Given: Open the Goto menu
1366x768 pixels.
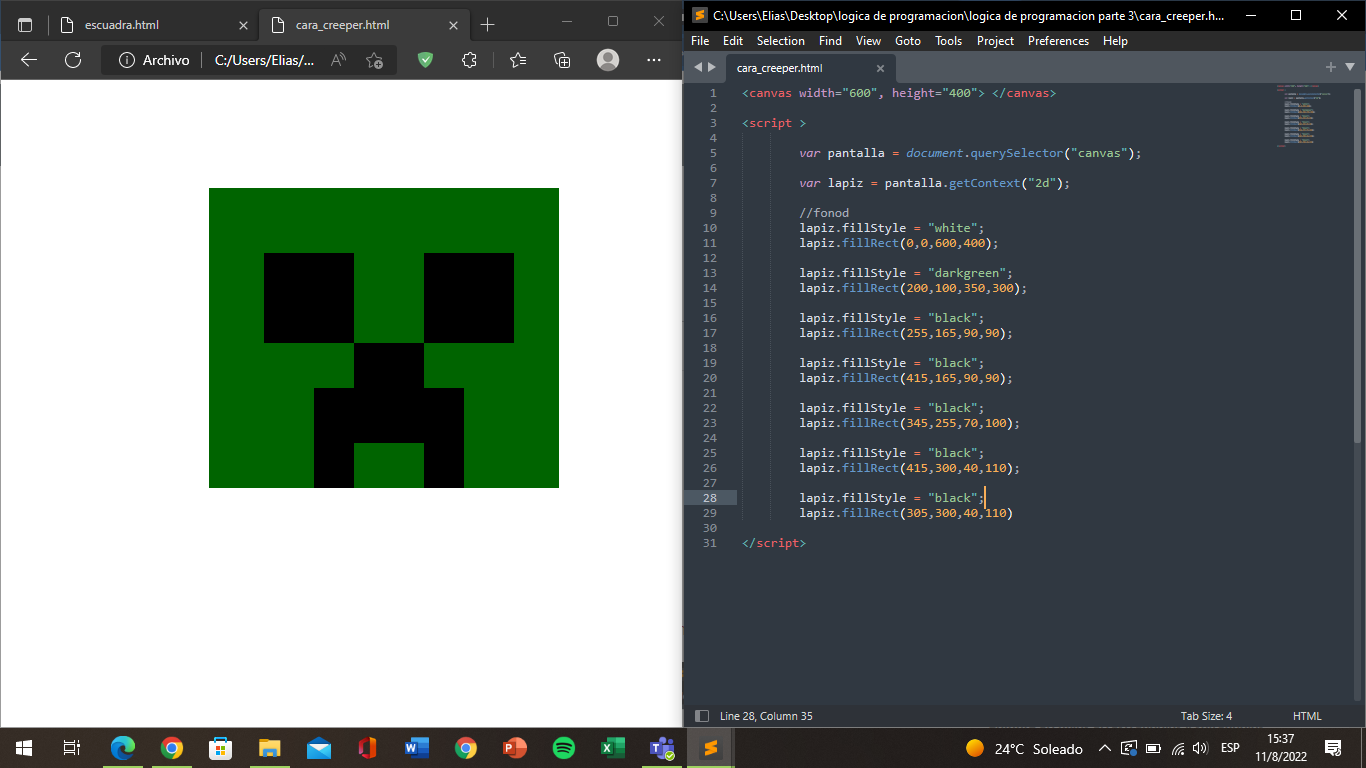Looking at the screenshot, I should point(908,41).
